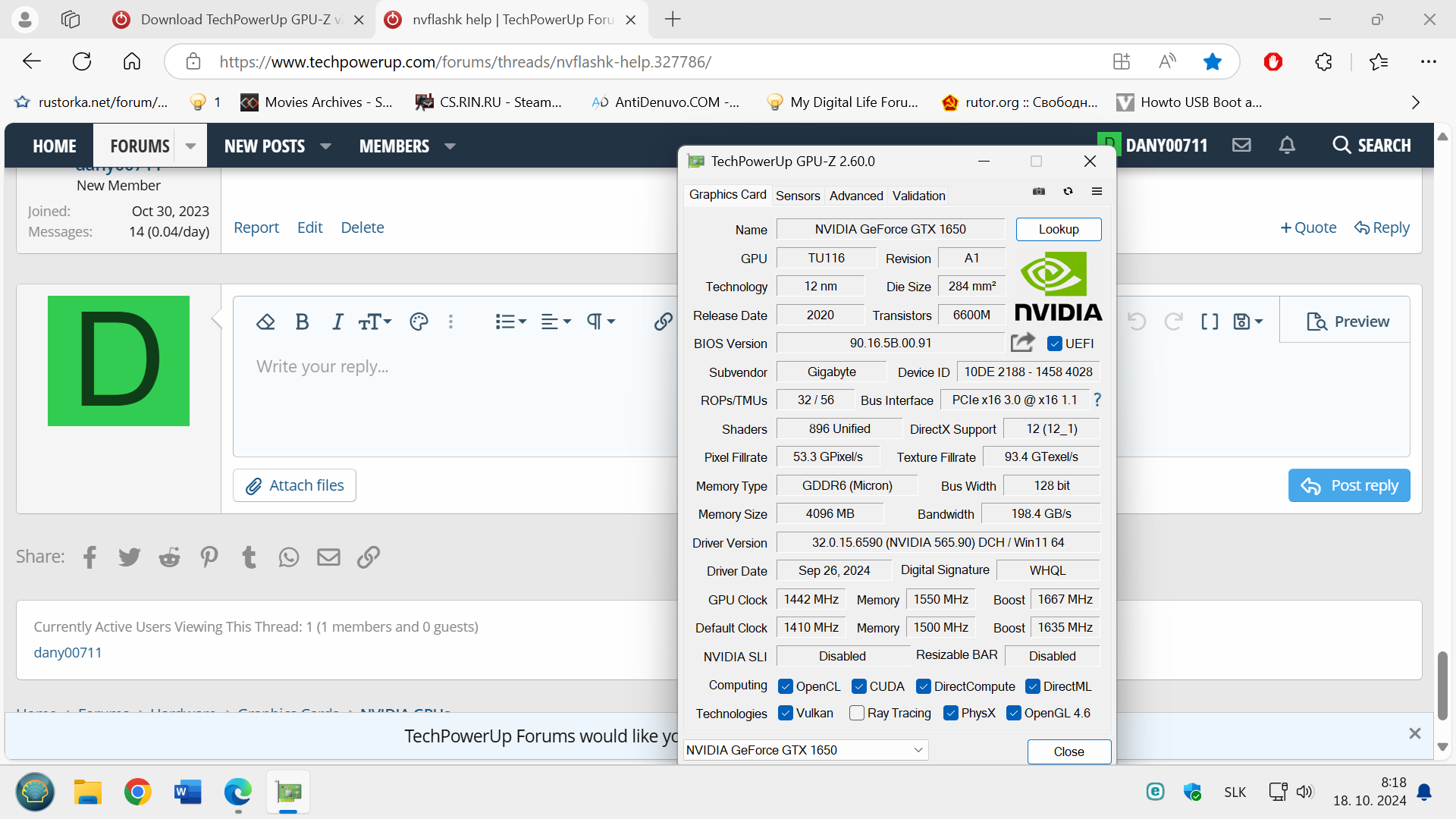Click the Close button in GPU-Z
This screenshot has width=1456, height=819.
(1068, 752)
